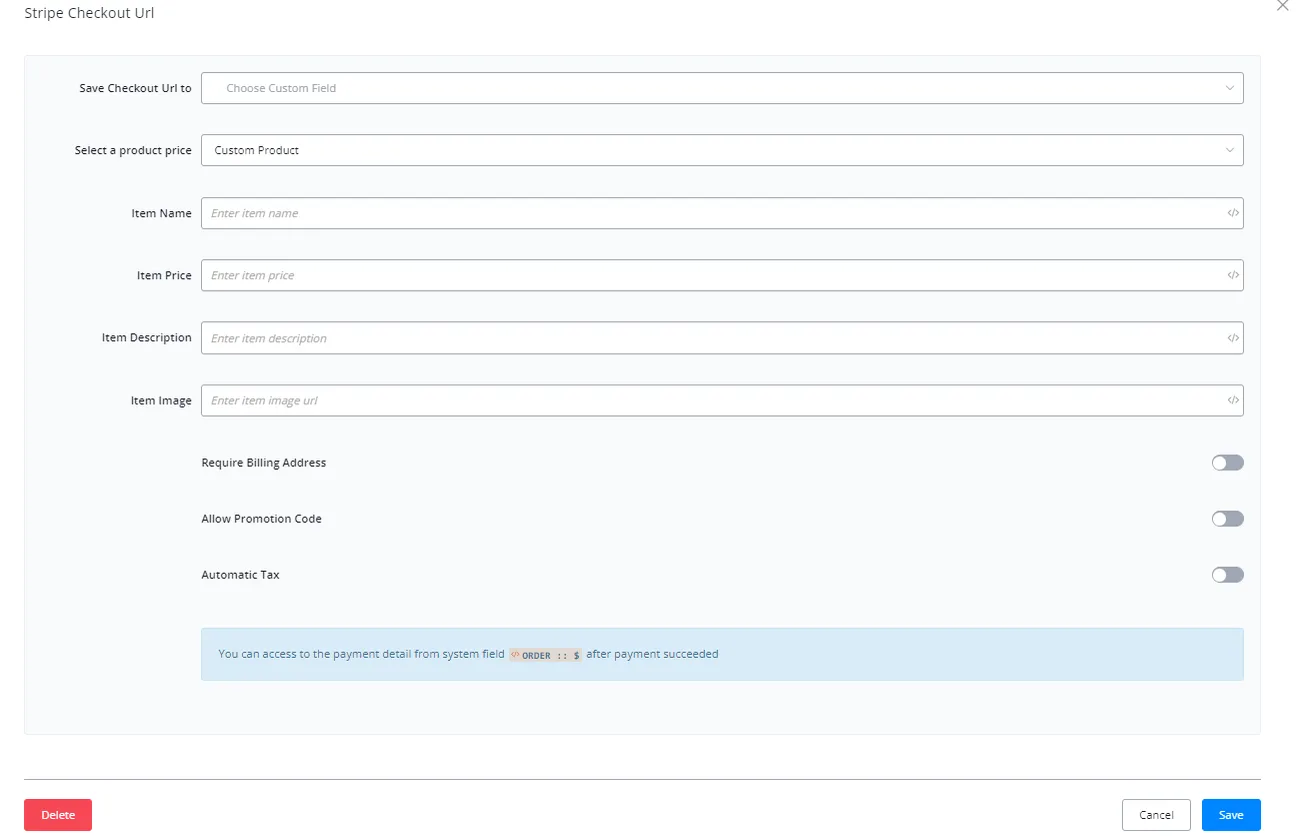Toggle the Automatic Tax switch
This screenshot has width=1297, height=836.
tap(1227, 575)
